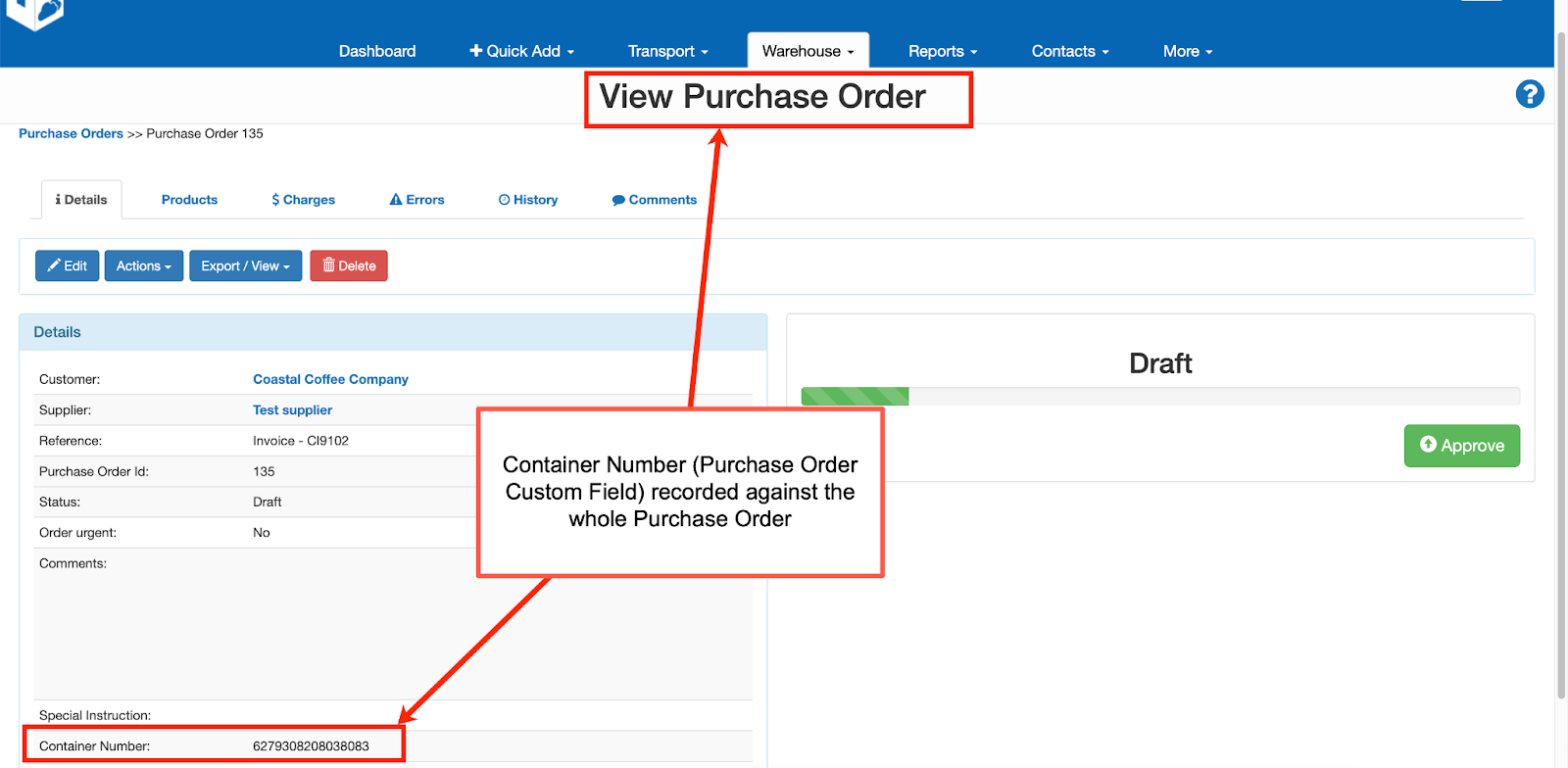Viewport: 1568px width, 768px height.
Task: Expand the More menu
Action: pyautogui.click(x=1188, y=51)
